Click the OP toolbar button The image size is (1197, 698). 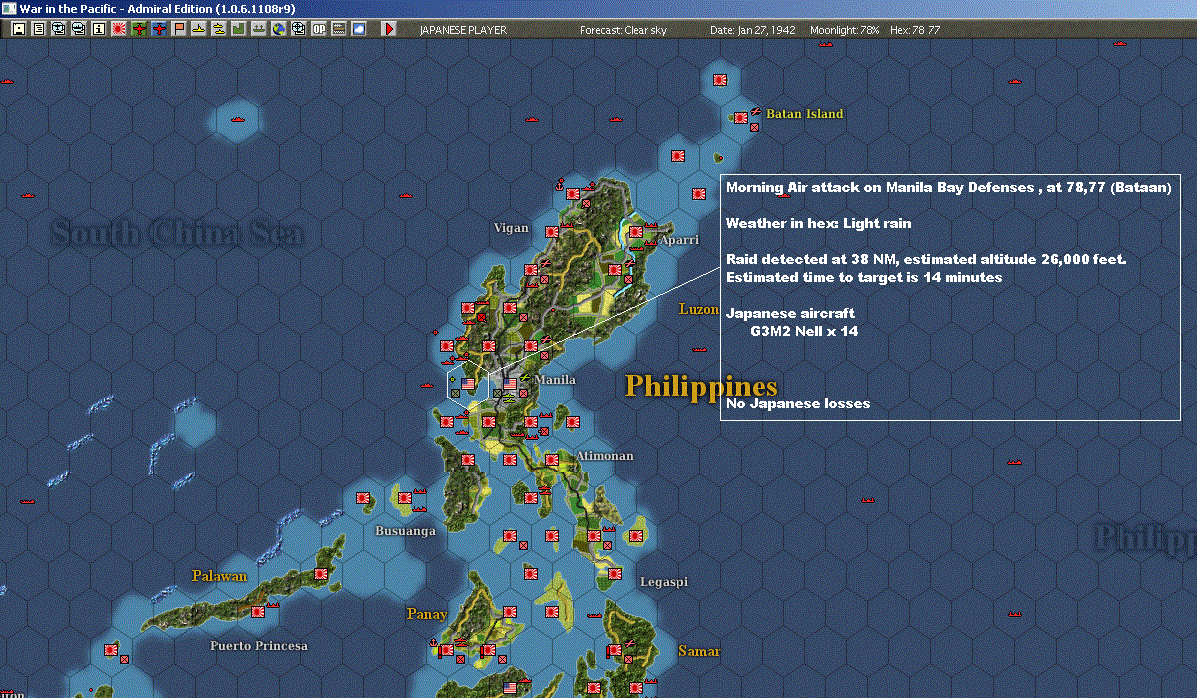click(318, 29)
